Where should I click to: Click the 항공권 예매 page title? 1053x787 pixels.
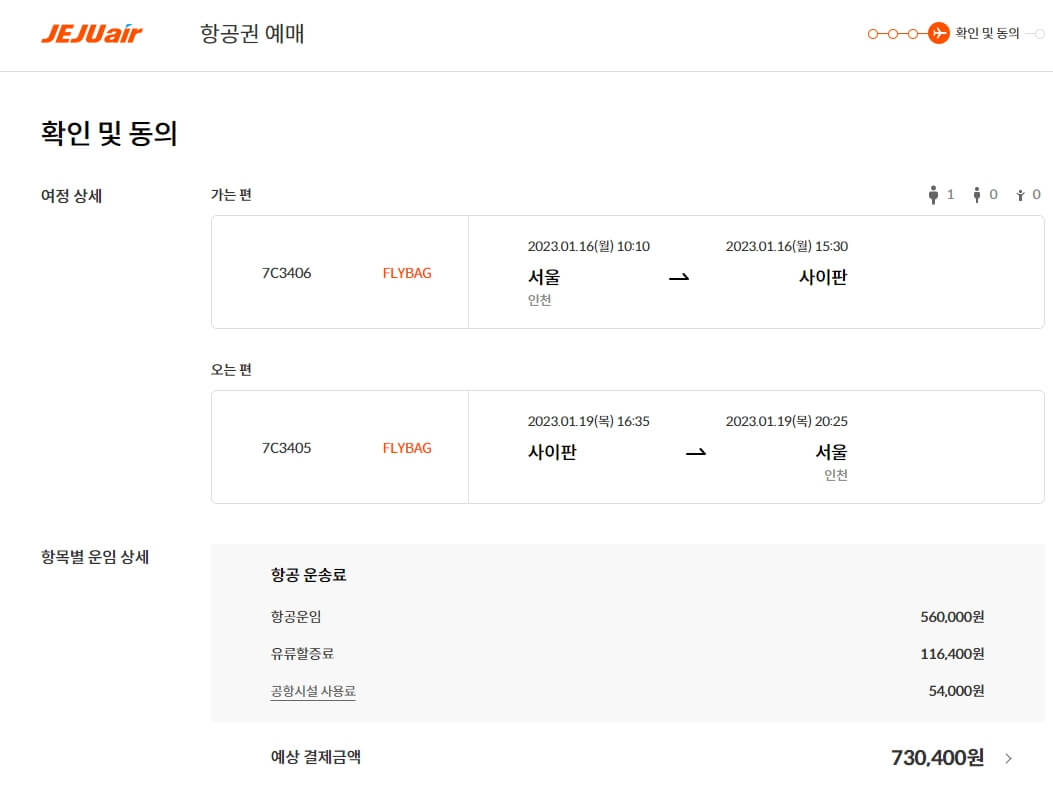coord(252,34)
